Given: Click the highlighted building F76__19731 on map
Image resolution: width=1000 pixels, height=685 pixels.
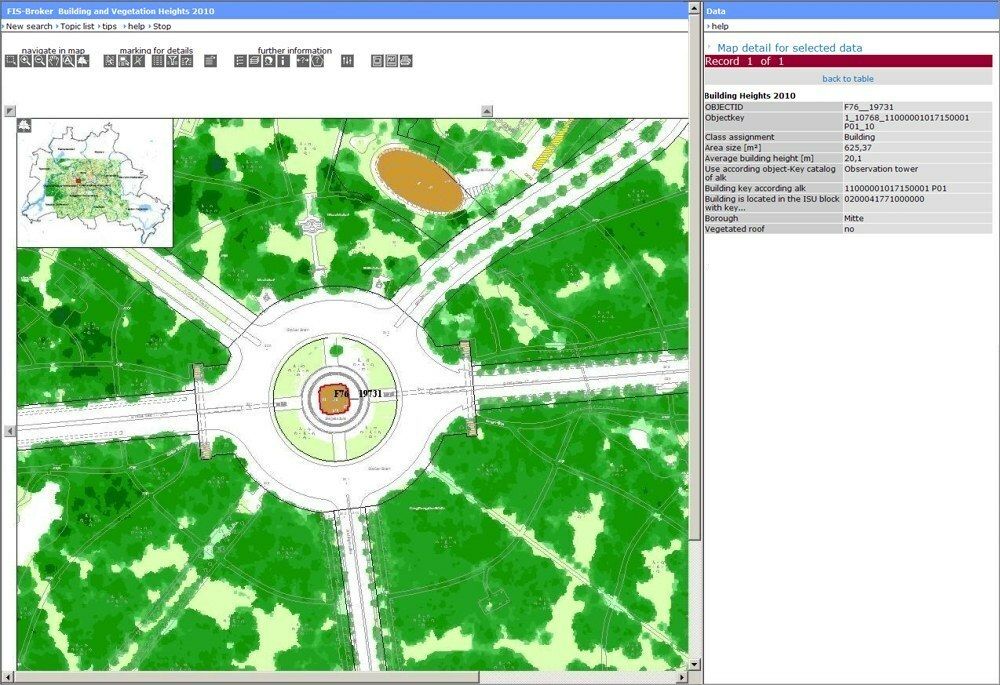Looking at the screenshot, I should [x=334, y=400].
